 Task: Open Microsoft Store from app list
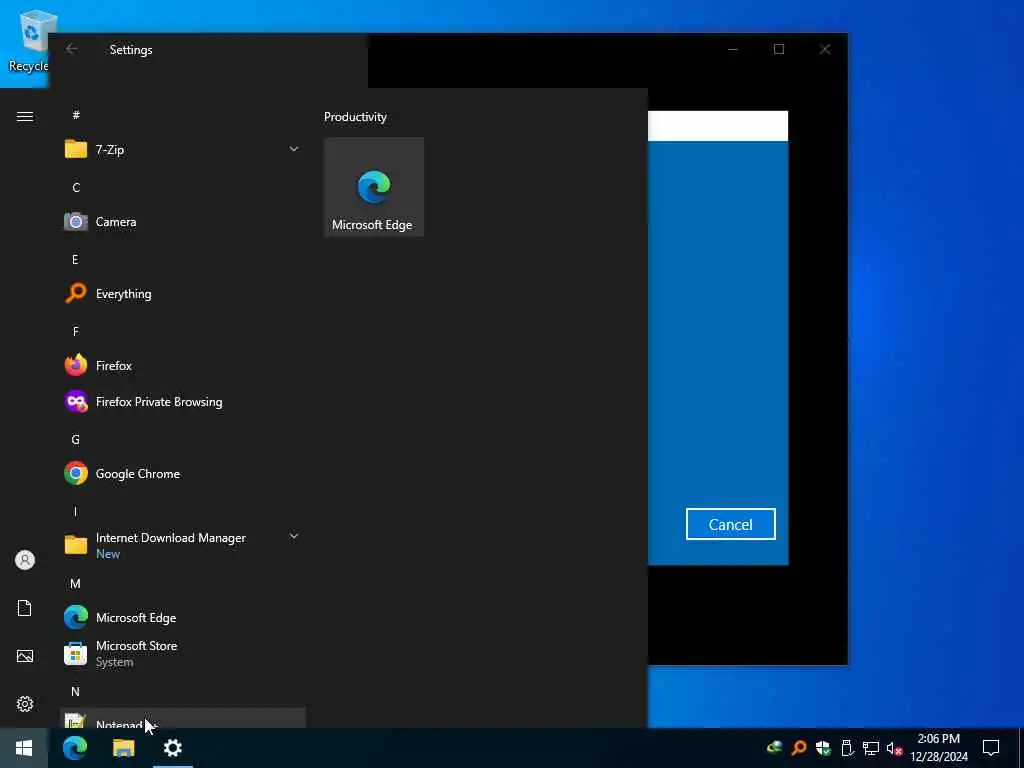[182, 653]
